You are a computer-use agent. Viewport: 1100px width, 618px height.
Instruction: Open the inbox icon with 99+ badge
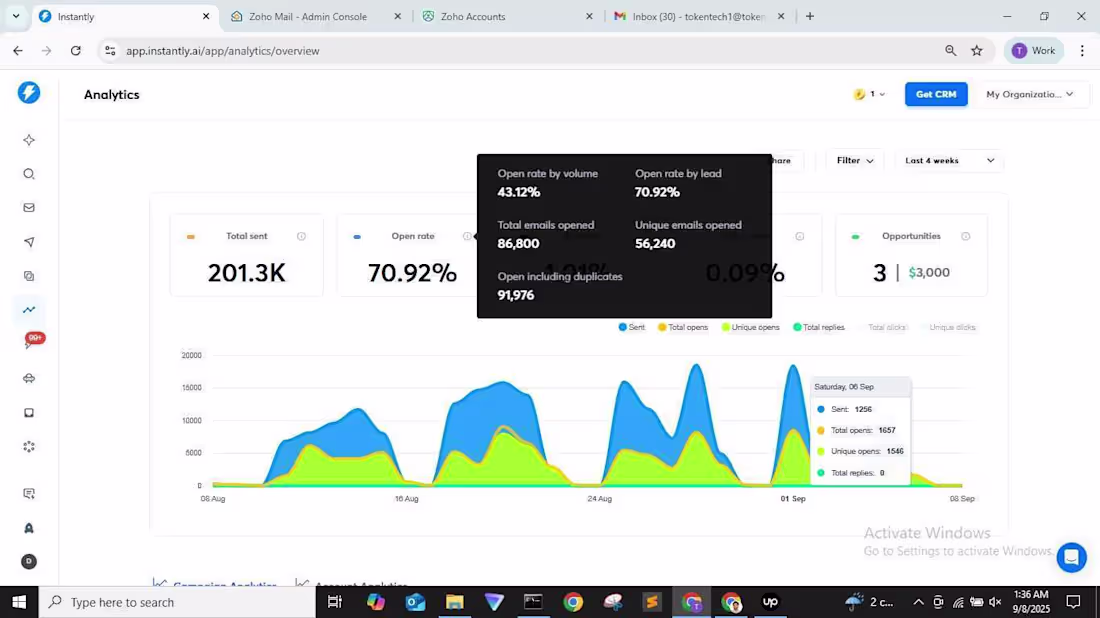(x=31, y=342)
